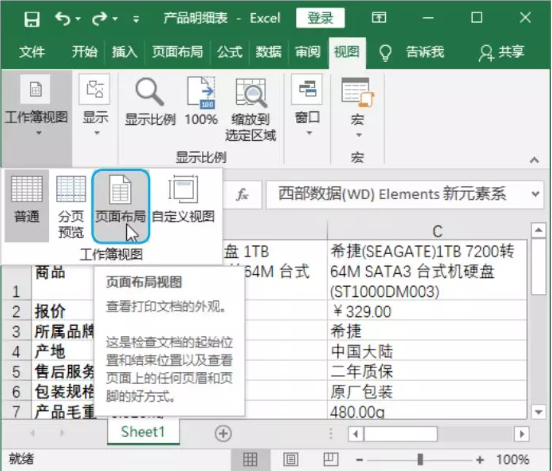Viewport: 552px width, 471px height.
Task: Switch to the Data (数据) tab
Action: click(269, 52)
